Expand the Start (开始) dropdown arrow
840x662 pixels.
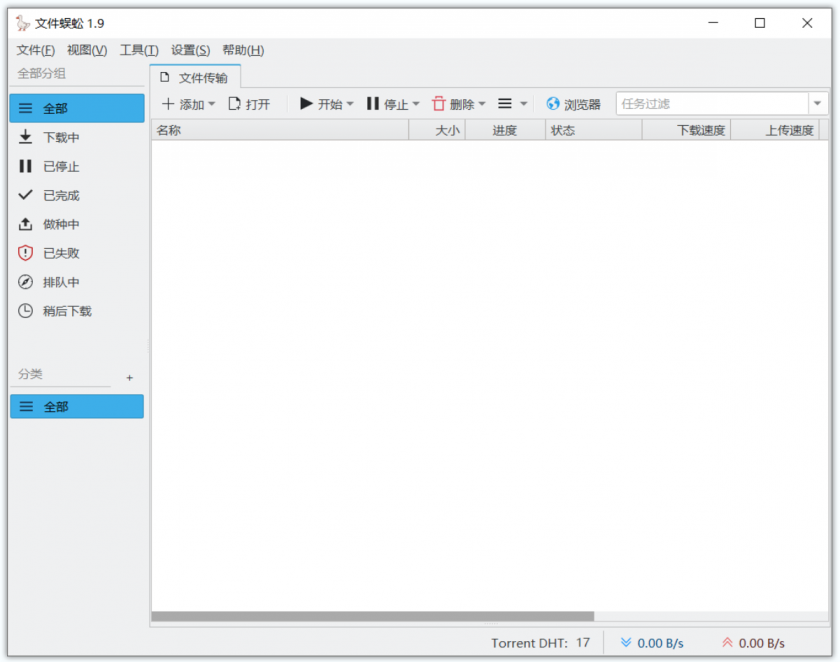click(350, 104)
